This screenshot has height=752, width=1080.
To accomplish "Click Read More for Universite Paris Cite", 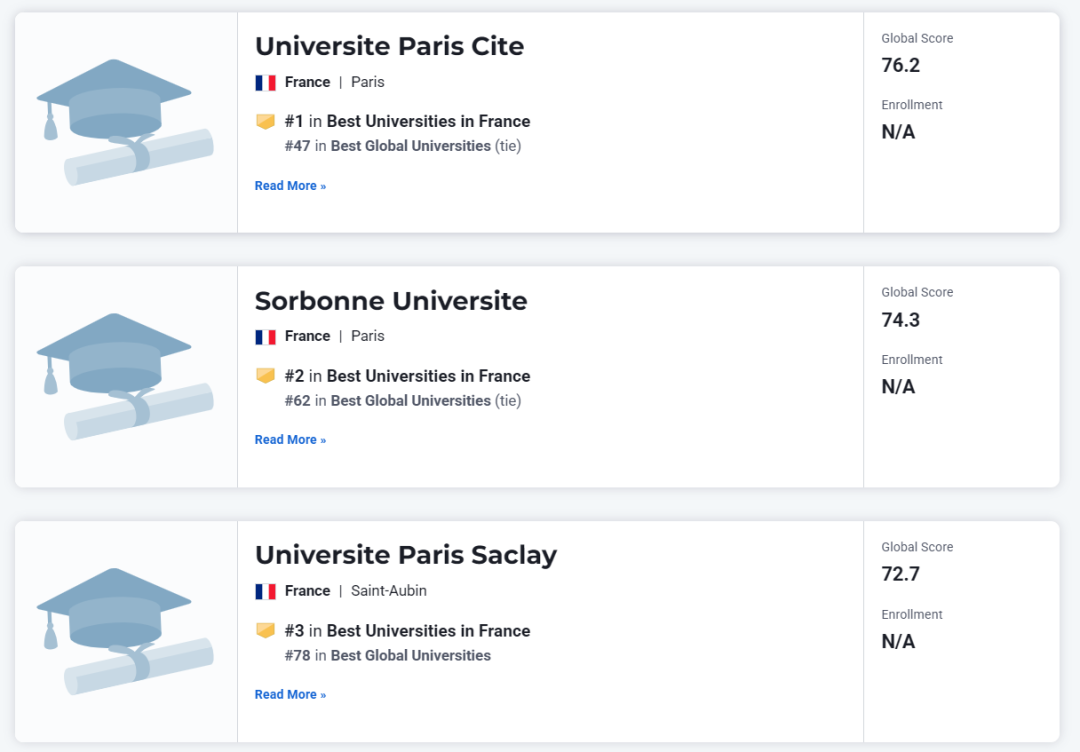I will tap(290, 186).
